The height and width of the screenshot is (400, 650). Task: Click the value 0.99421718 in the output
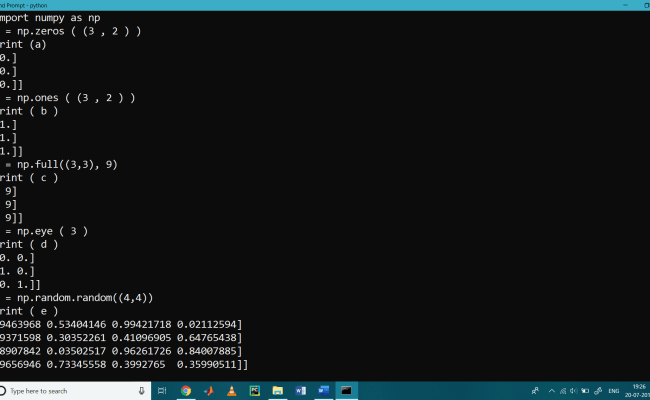point(141,325)
